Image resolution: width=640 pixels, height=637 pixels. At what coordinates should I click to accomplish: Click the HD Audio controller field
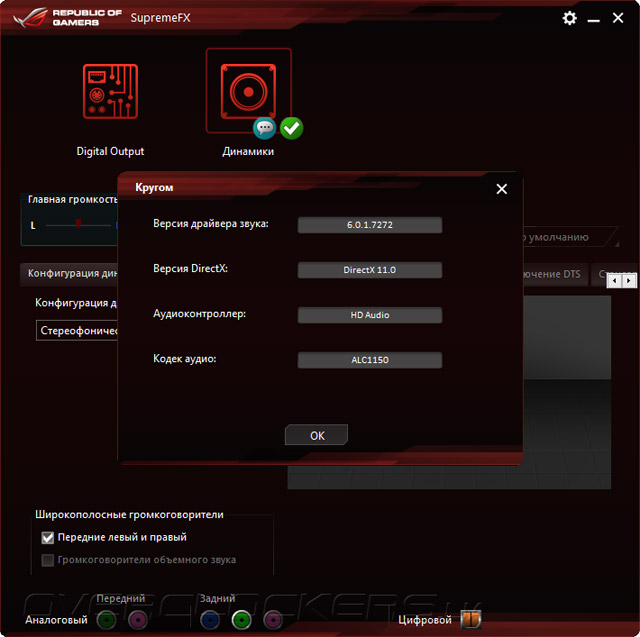370,315
